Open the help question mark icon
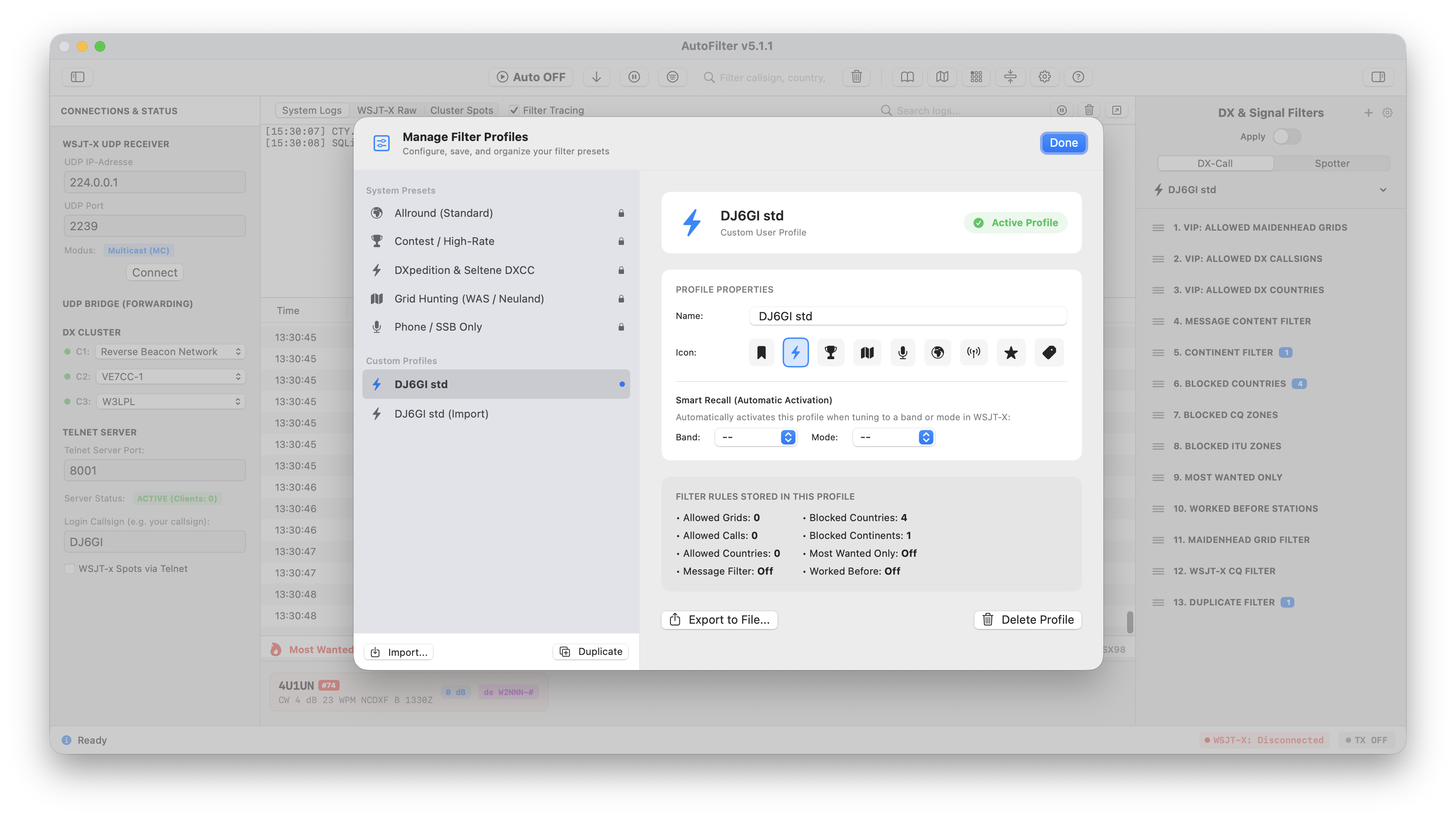This screenshot has height=820, width=1456. tap(1078, 77)
